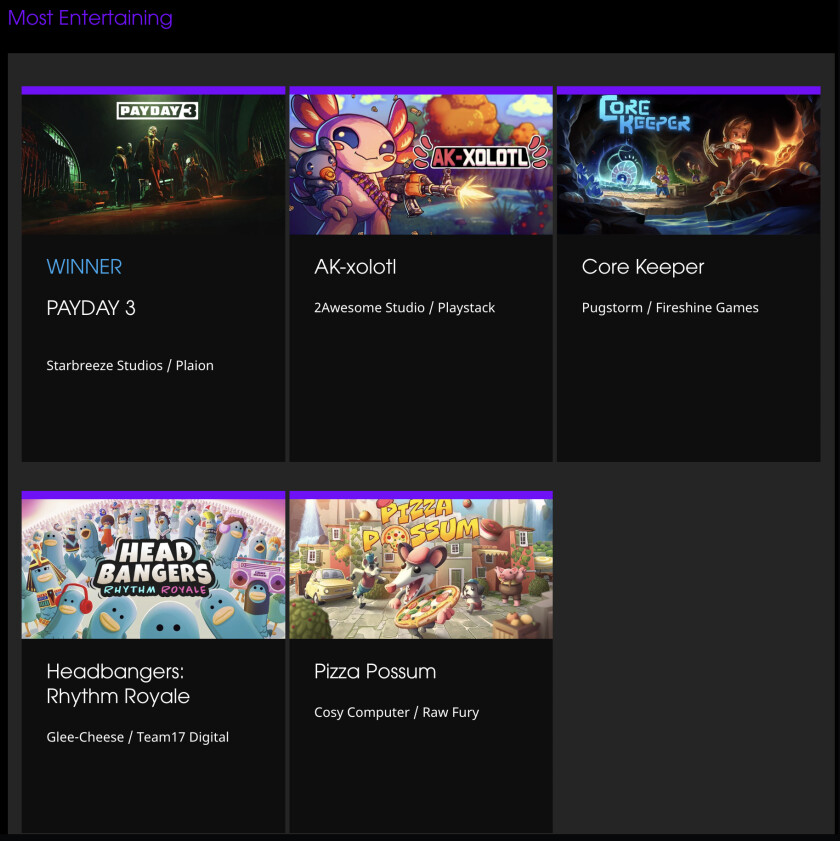Open the Pizza Possum cover image
This screenshot has height=841, width=840.
421,569
